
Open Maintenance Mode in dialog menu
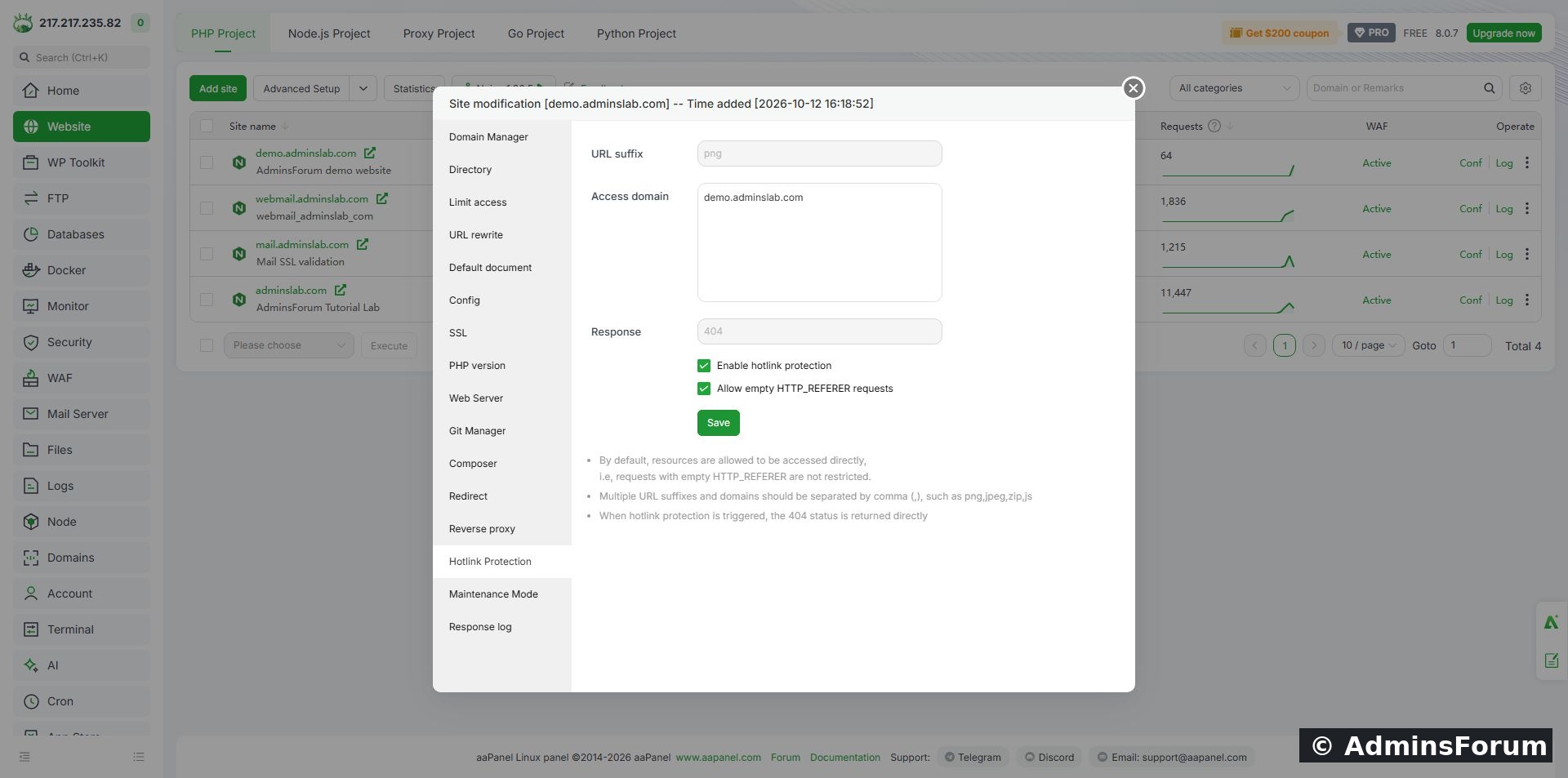tap(502, 594)
